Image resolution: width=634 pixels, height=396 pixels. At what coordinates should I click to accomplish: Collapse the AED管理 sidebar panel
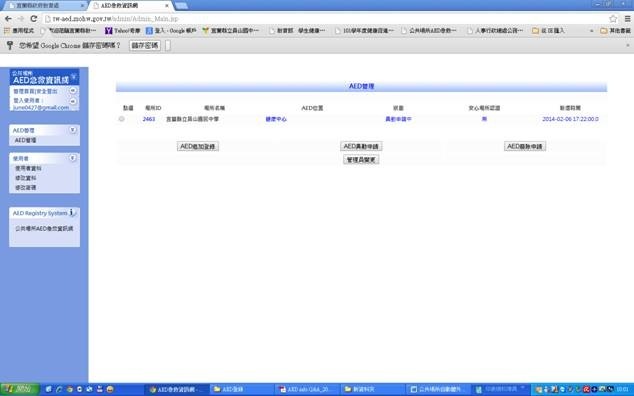[73, 130]
